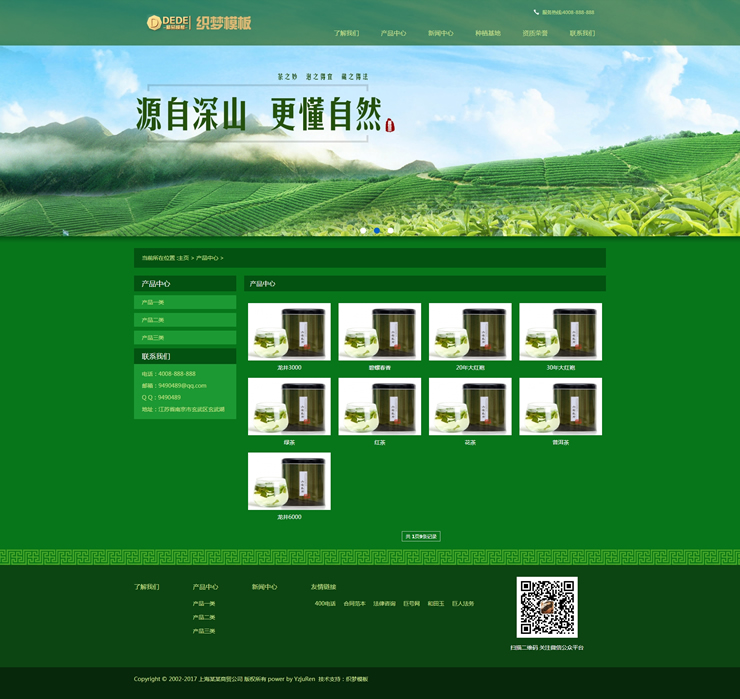The width and height of the screenshot is (740, 699).
Task: Choose 产品三类 in the sidebar category list
Action: pos(185,338)
